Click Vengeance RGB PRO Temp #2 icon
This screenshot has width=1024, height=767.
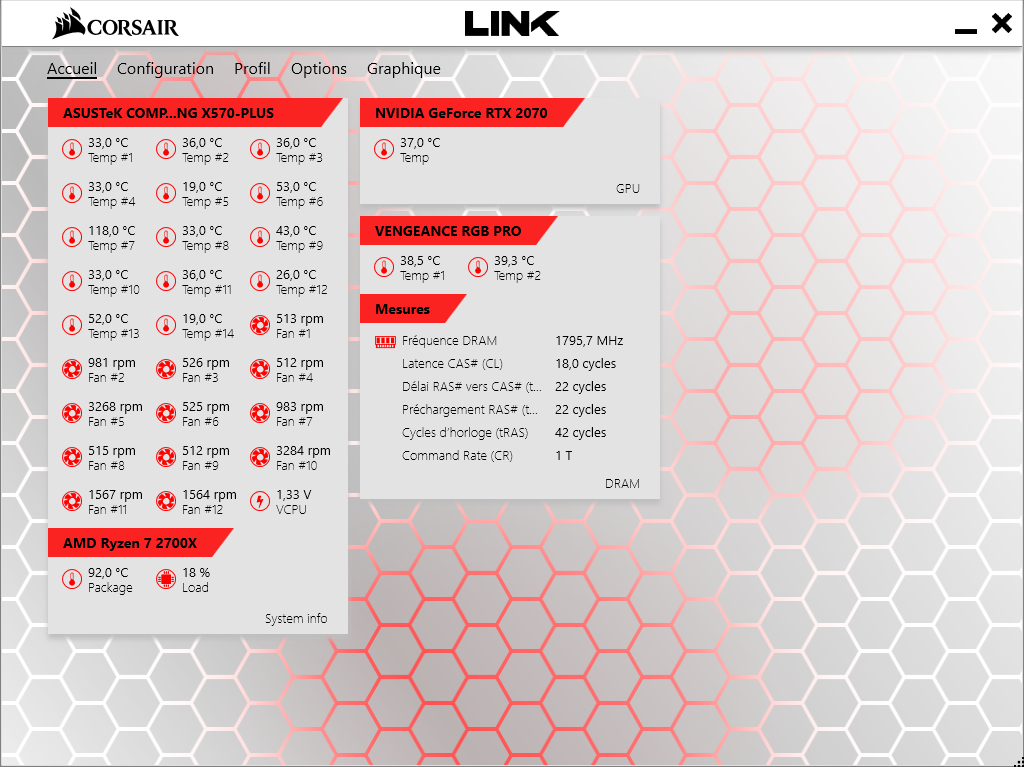coord(478,267)
